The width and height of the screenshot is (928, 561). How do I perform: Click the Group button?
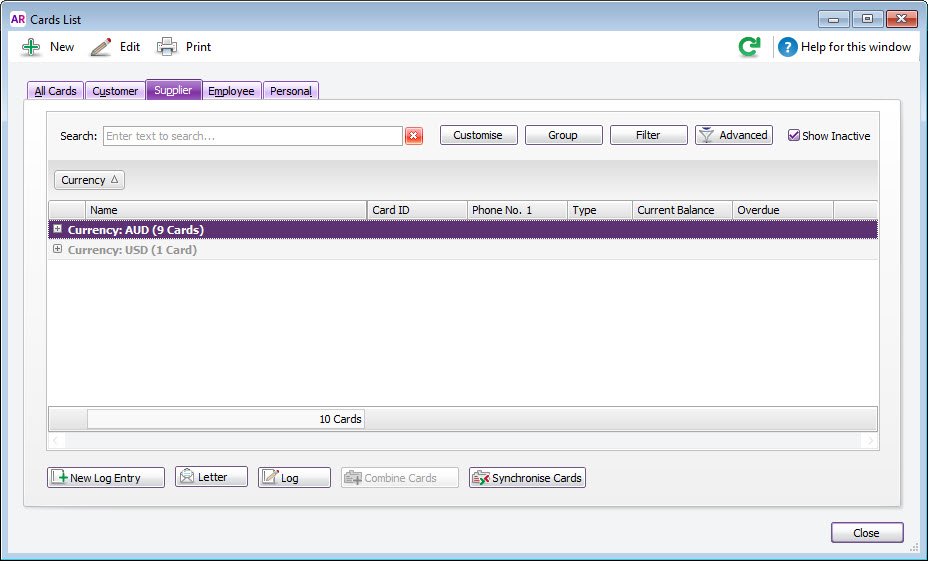point(563,135)
